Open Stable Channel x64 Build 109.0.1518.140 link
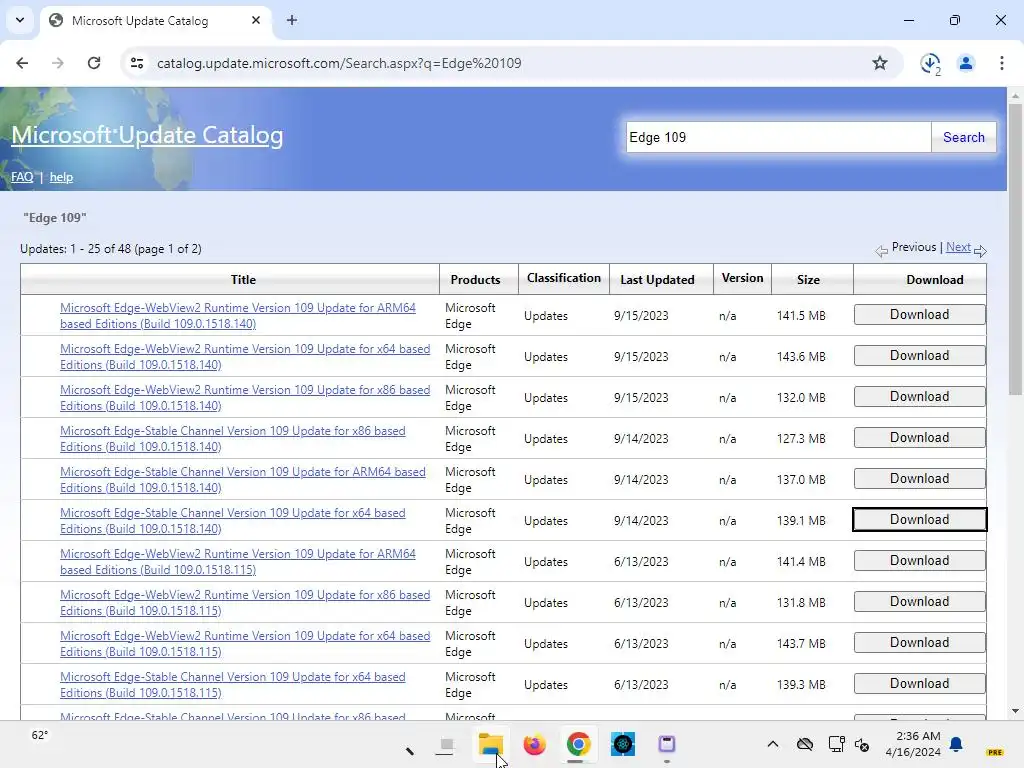 click(232, 520)
